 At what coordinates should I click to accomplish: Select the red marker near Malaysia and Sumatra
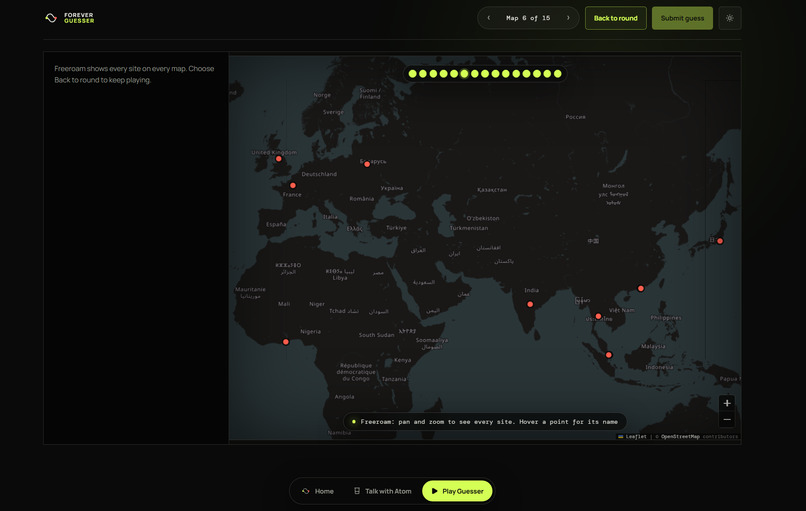point(609,355)
